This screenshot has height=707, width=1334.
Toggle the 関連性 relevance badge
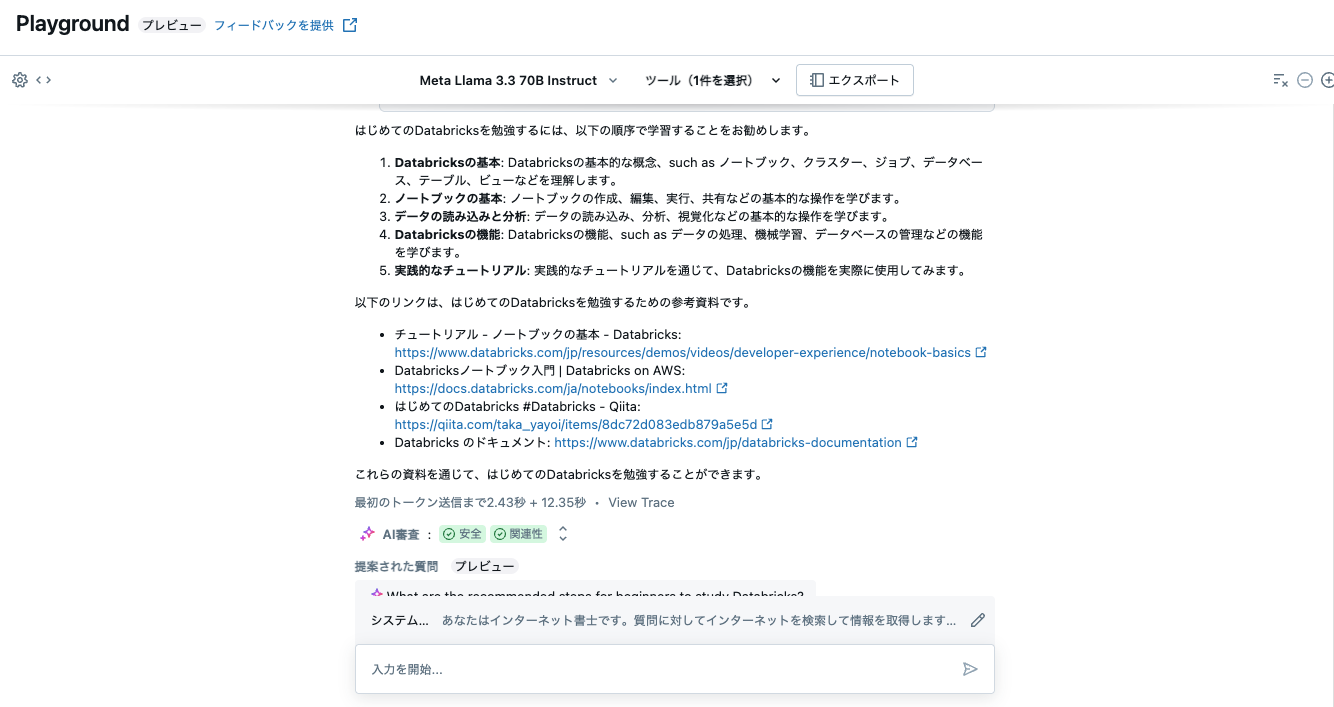pos(518,533)
